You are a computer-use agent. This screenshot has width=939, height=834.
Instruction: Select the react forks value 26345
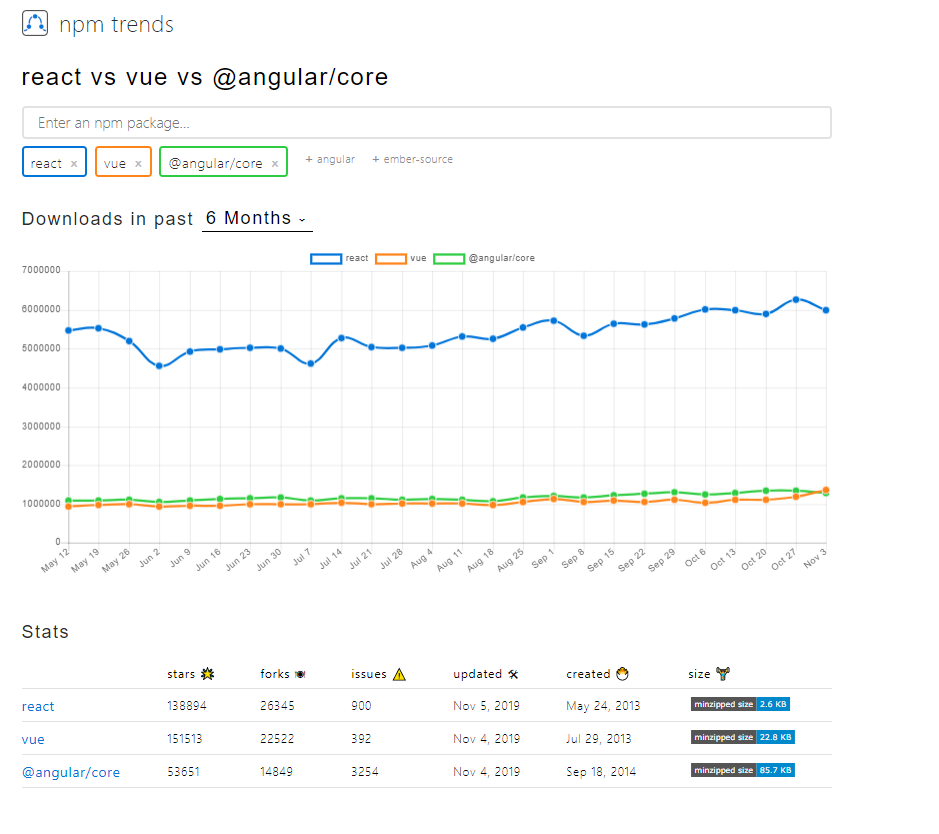[277, 706]
